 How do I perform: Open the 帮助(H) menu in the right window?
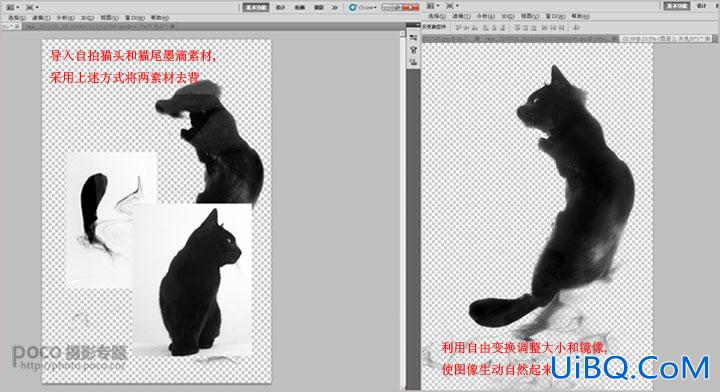[x=581, y=16]
